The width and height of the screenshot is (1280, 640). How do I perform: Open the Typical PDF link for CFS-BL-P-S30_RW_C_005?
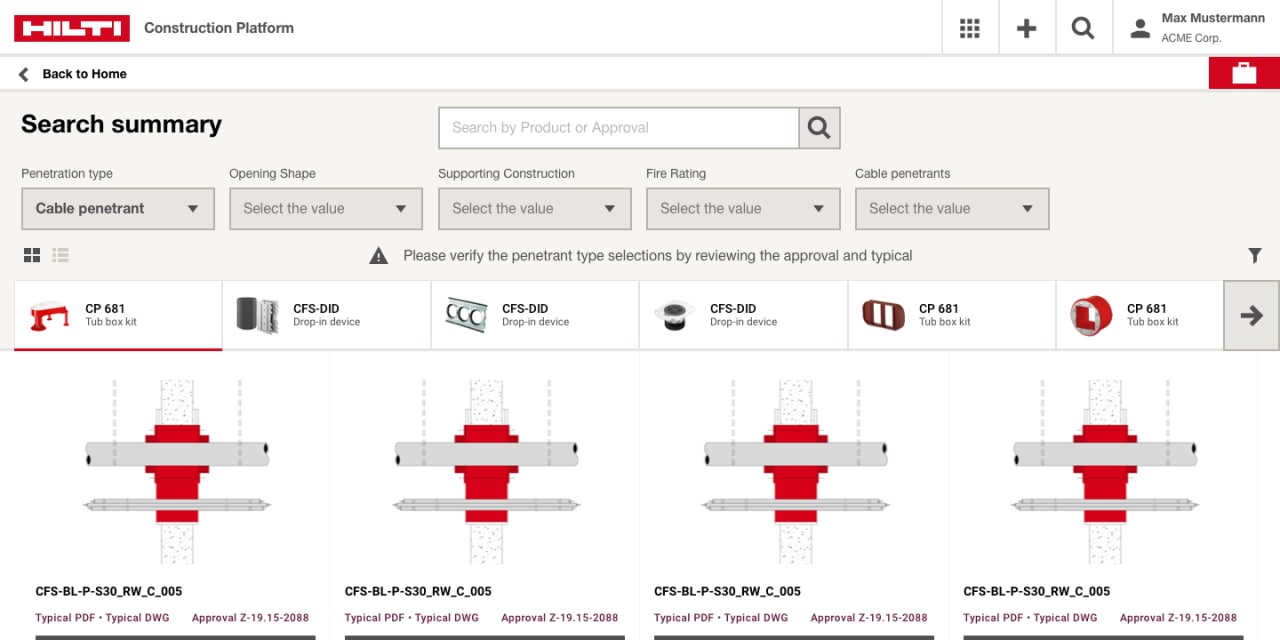pyautogui.click(x=64, y=617)
